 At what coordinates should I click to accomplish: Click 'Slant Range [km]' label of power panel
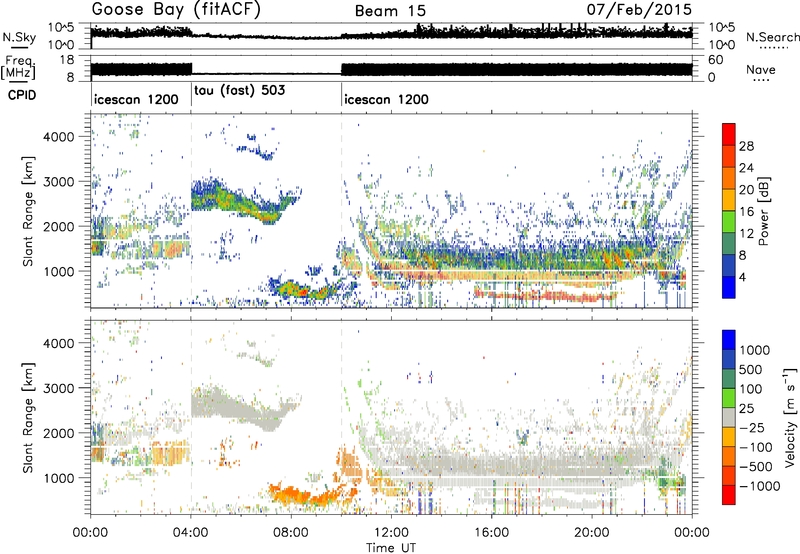(x=28, y=211)
